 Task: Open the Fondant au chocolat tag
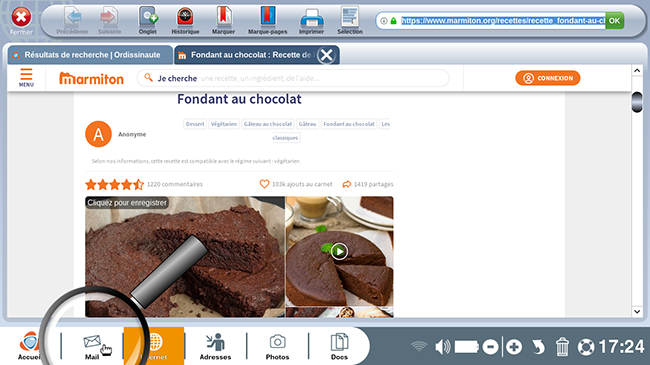click(x=349, y=124)
